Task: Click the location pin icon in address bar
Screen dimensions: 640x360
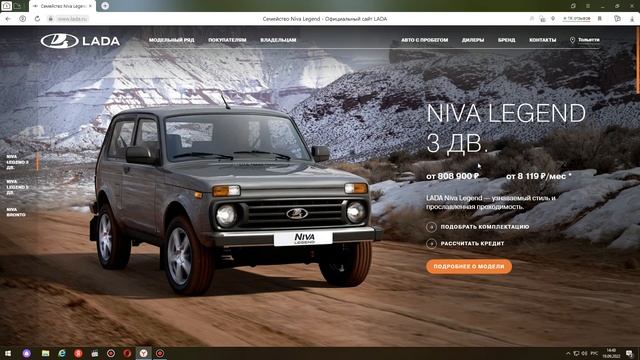Action: (553, 19)
